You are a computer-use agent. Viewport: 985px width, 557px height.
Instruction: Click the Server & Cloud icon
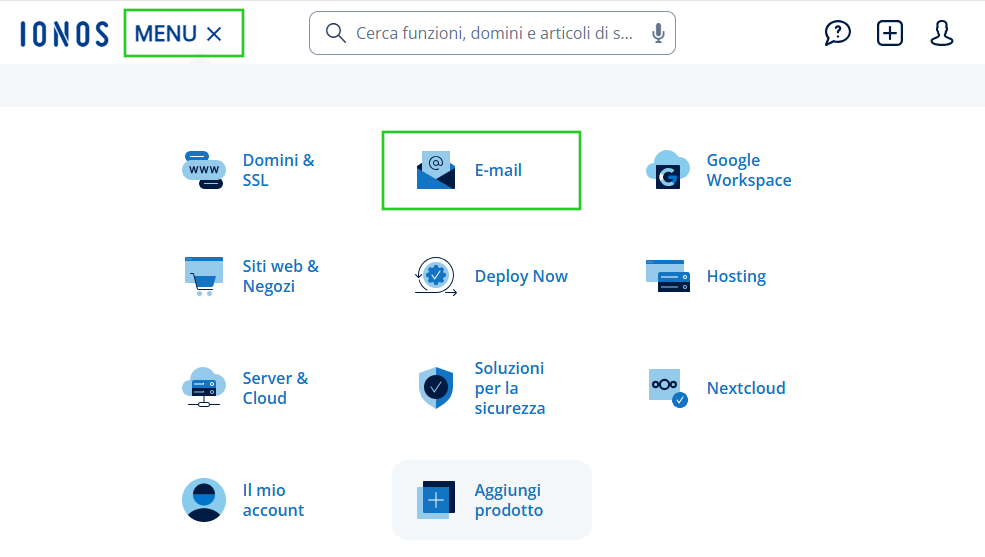coord(204,387)
